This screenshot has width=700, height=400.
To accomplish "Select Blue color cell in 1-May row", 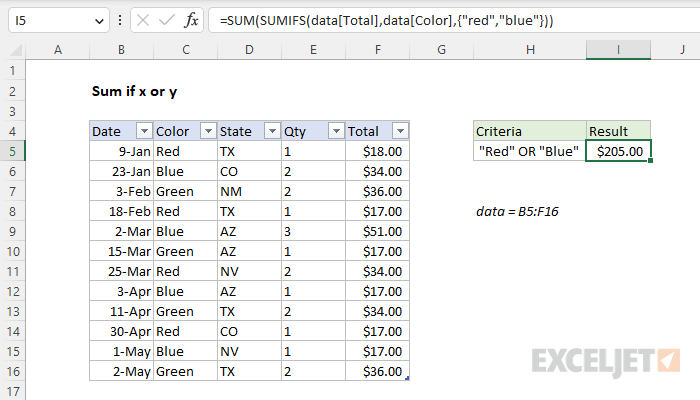I will point(186,351).
